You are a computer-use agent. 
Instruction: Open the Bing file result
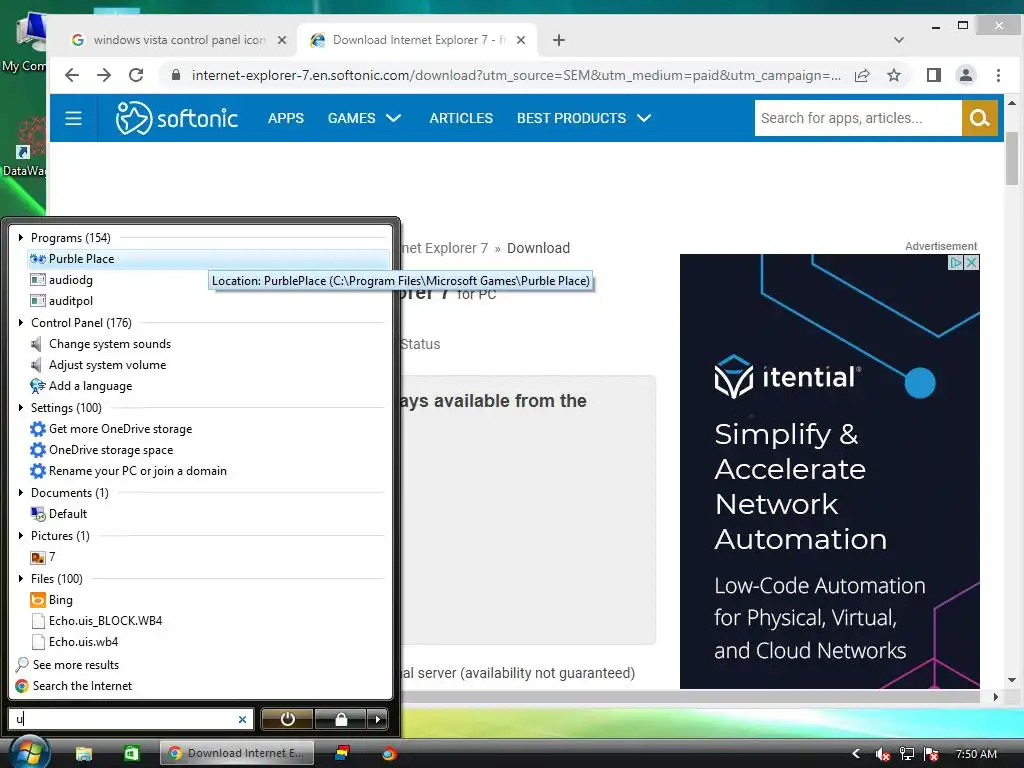(52, 600)
